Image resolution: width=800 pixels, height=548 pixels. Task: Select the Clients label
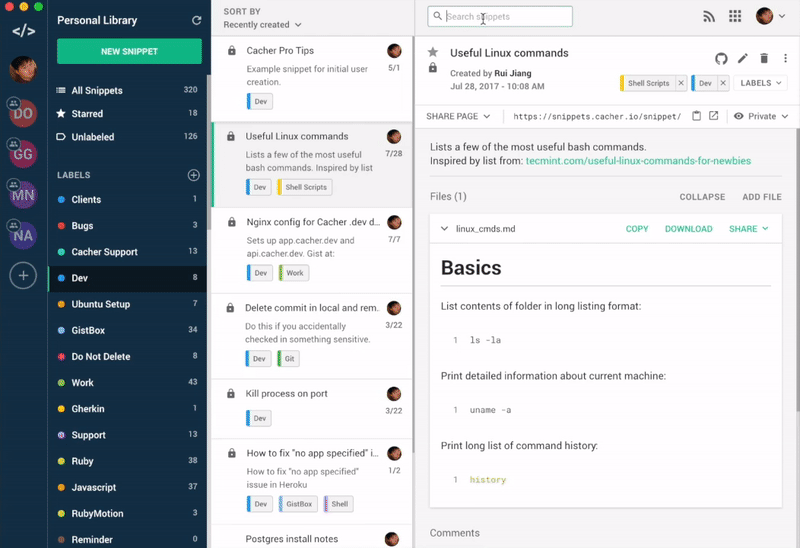click(127, 200)
